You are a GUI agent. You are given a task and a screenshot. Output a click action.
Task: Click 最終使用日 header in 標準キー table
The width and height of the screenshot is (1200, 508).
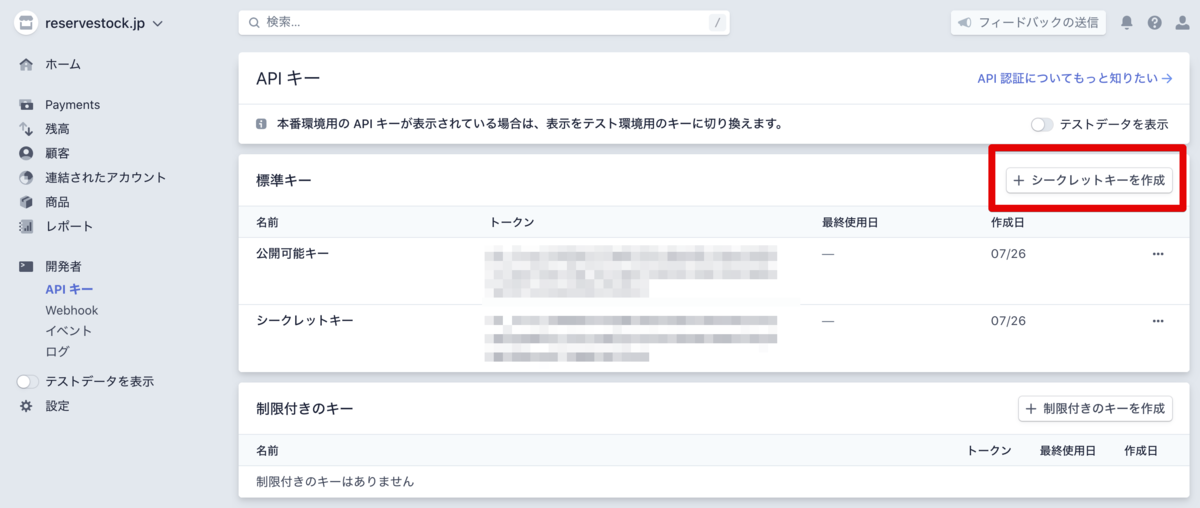tap(849, 222)
